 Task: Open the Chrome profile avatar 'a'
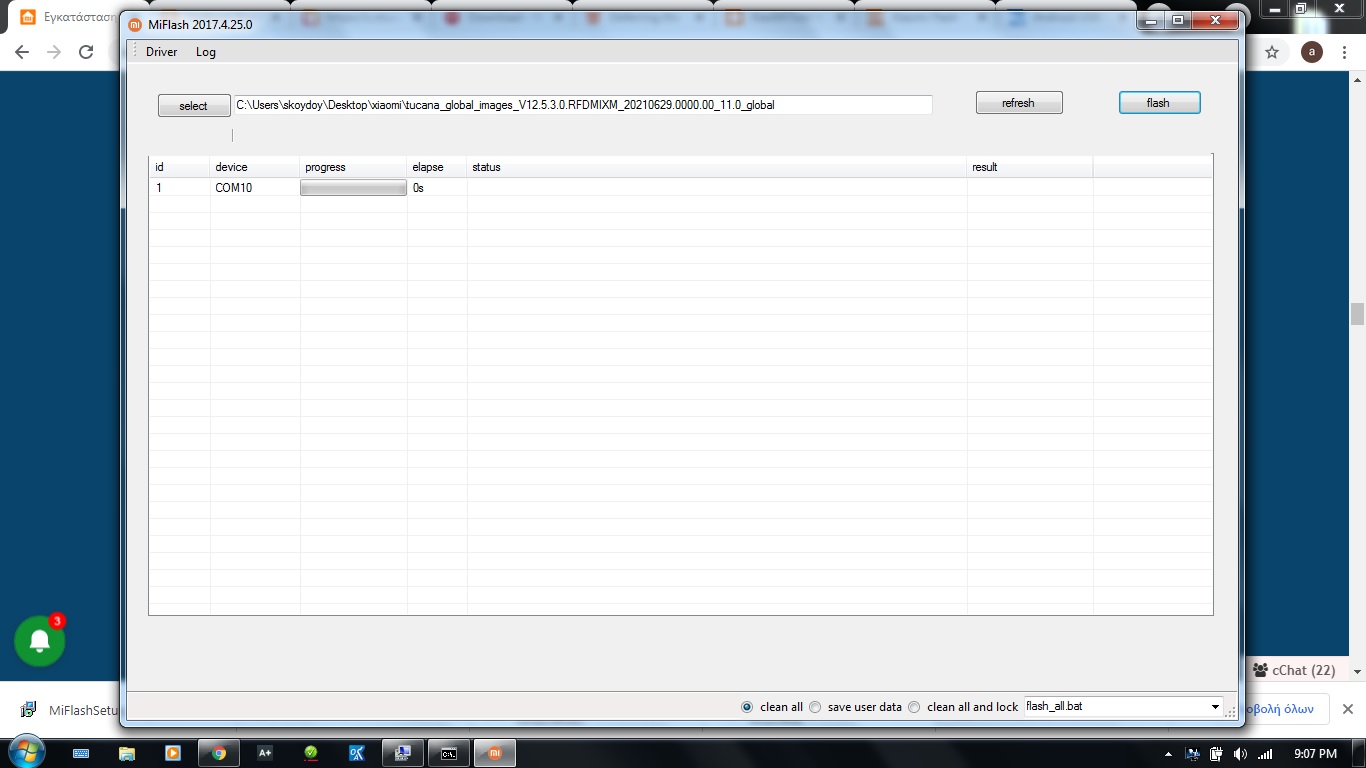pos(1312,52)
